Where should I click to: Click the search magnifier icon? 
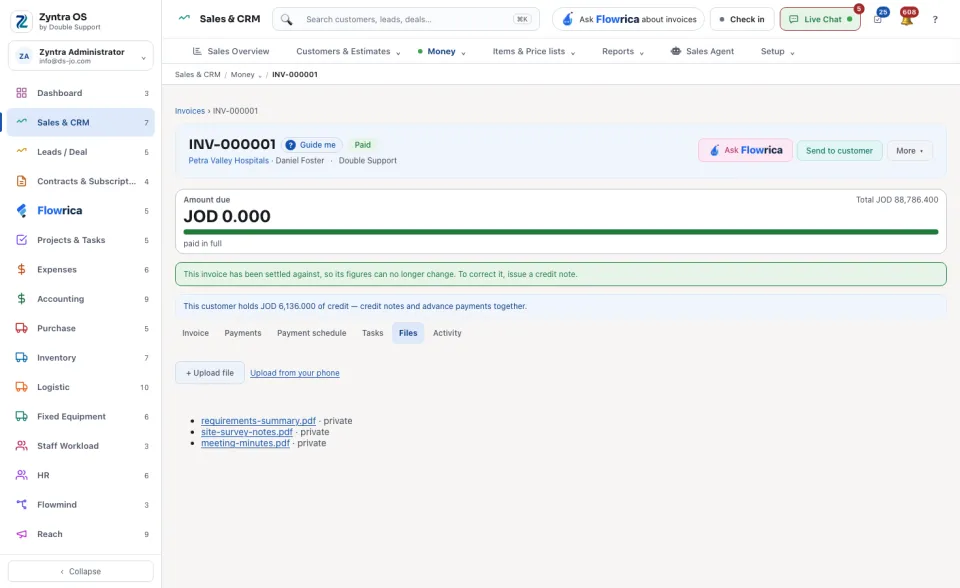click(x=287, y=20)
